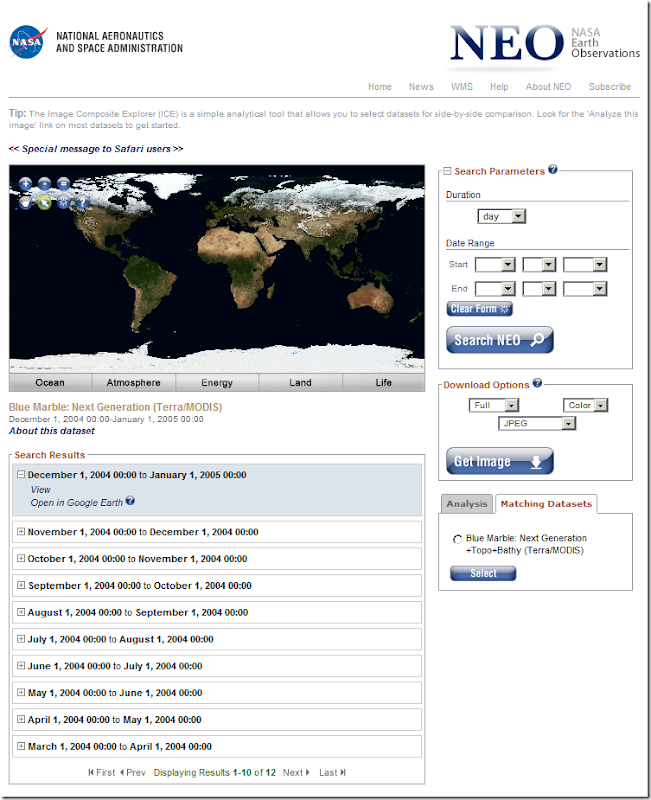This screenshot has height=800, width=651.
Task: Go to Home in top navigation
Action: (380, 87)
